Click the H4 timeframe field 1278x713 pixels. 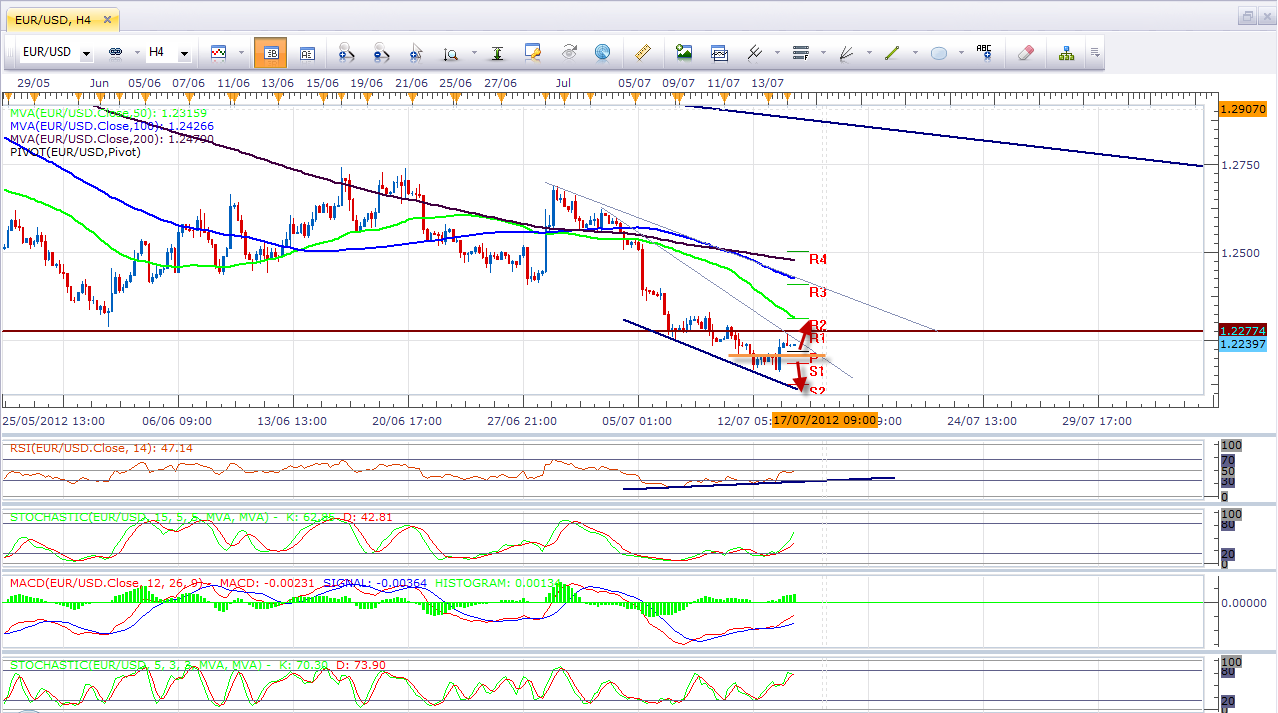tap(168, 52)
